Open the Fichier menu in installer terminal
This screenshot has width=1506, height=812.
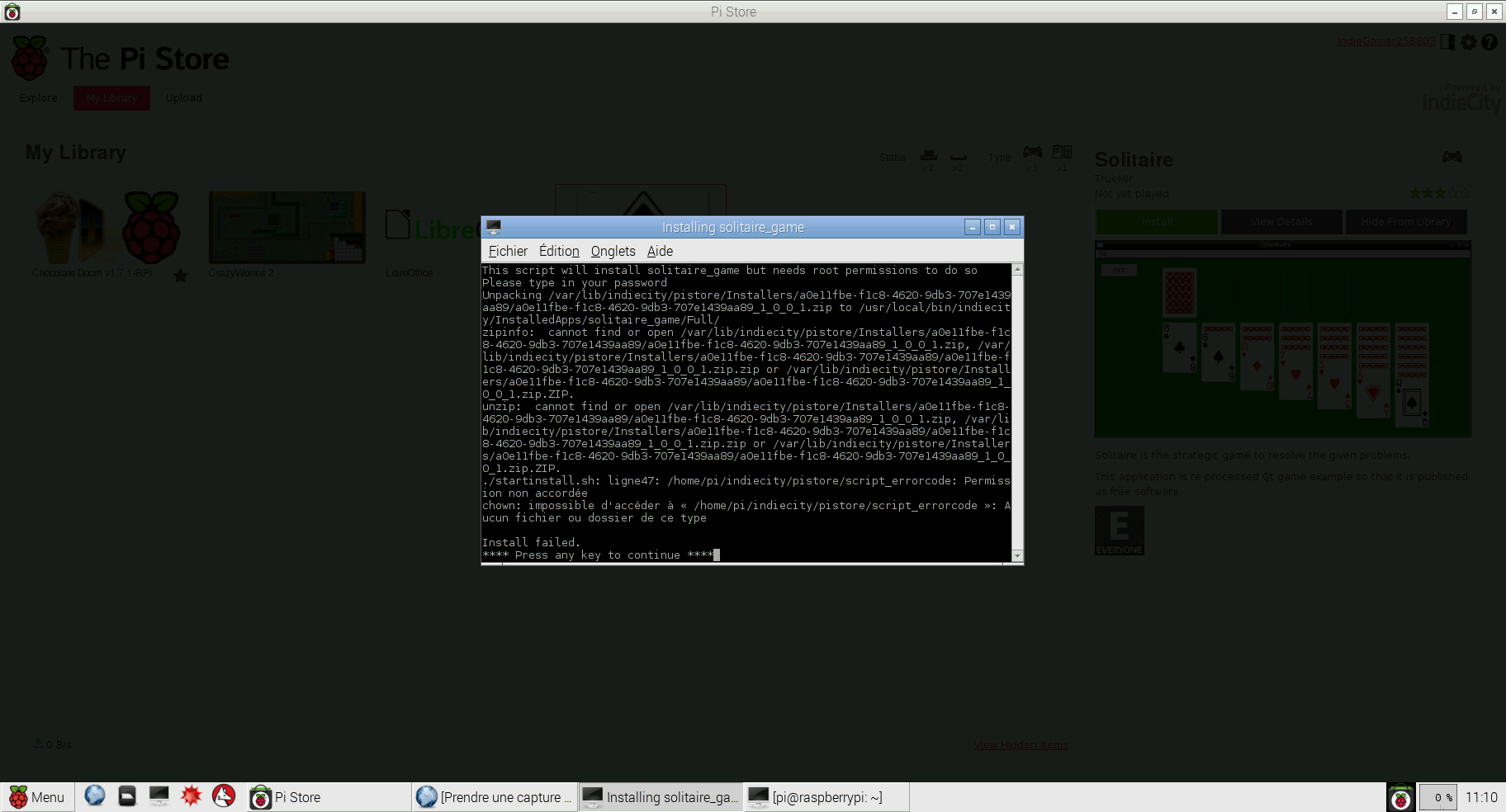(x=508, y=251)
